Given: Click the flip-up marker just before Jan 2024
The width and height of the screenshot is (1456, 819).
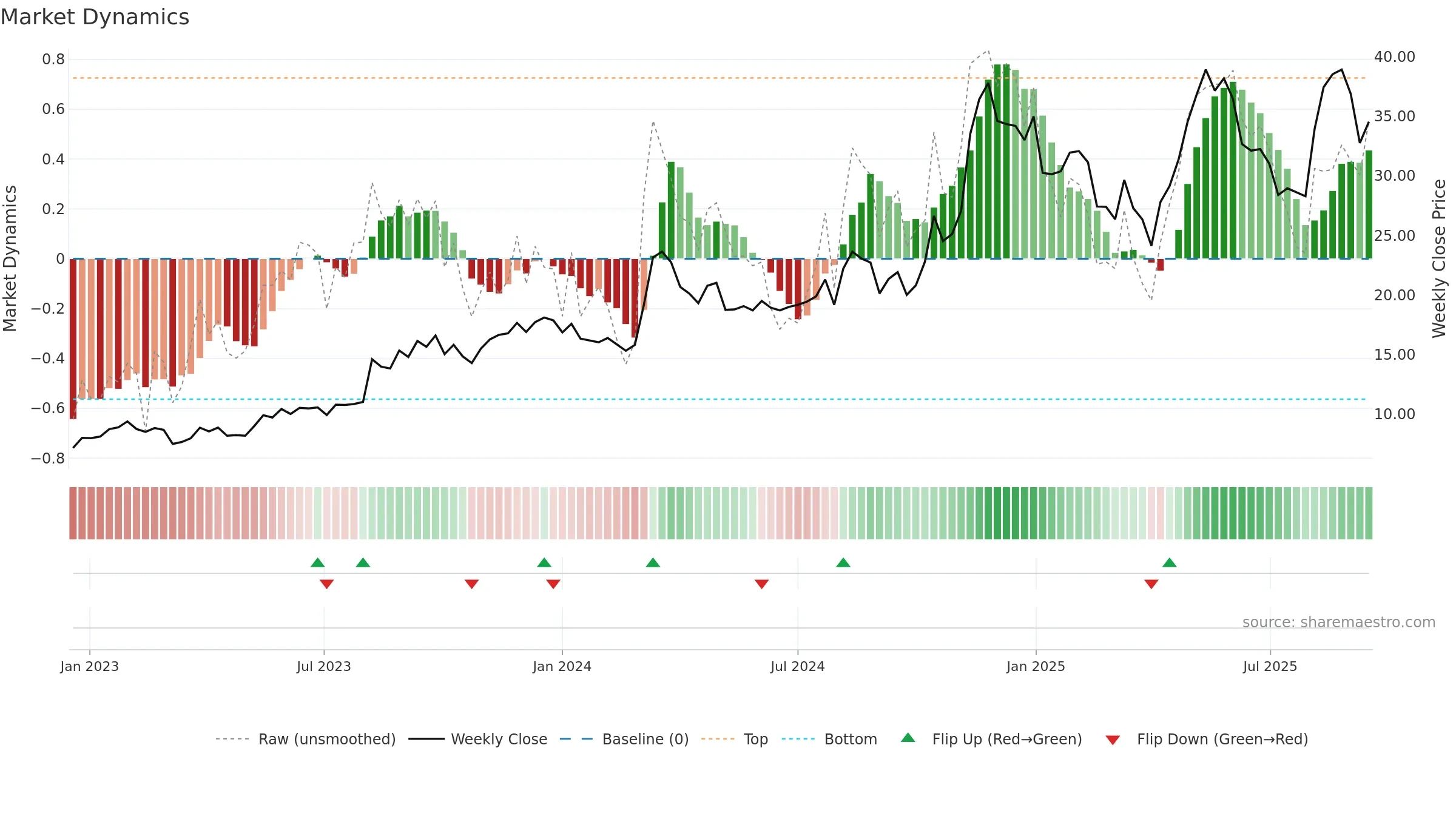Looking at the screenshot, I should [x=544, y=562].
